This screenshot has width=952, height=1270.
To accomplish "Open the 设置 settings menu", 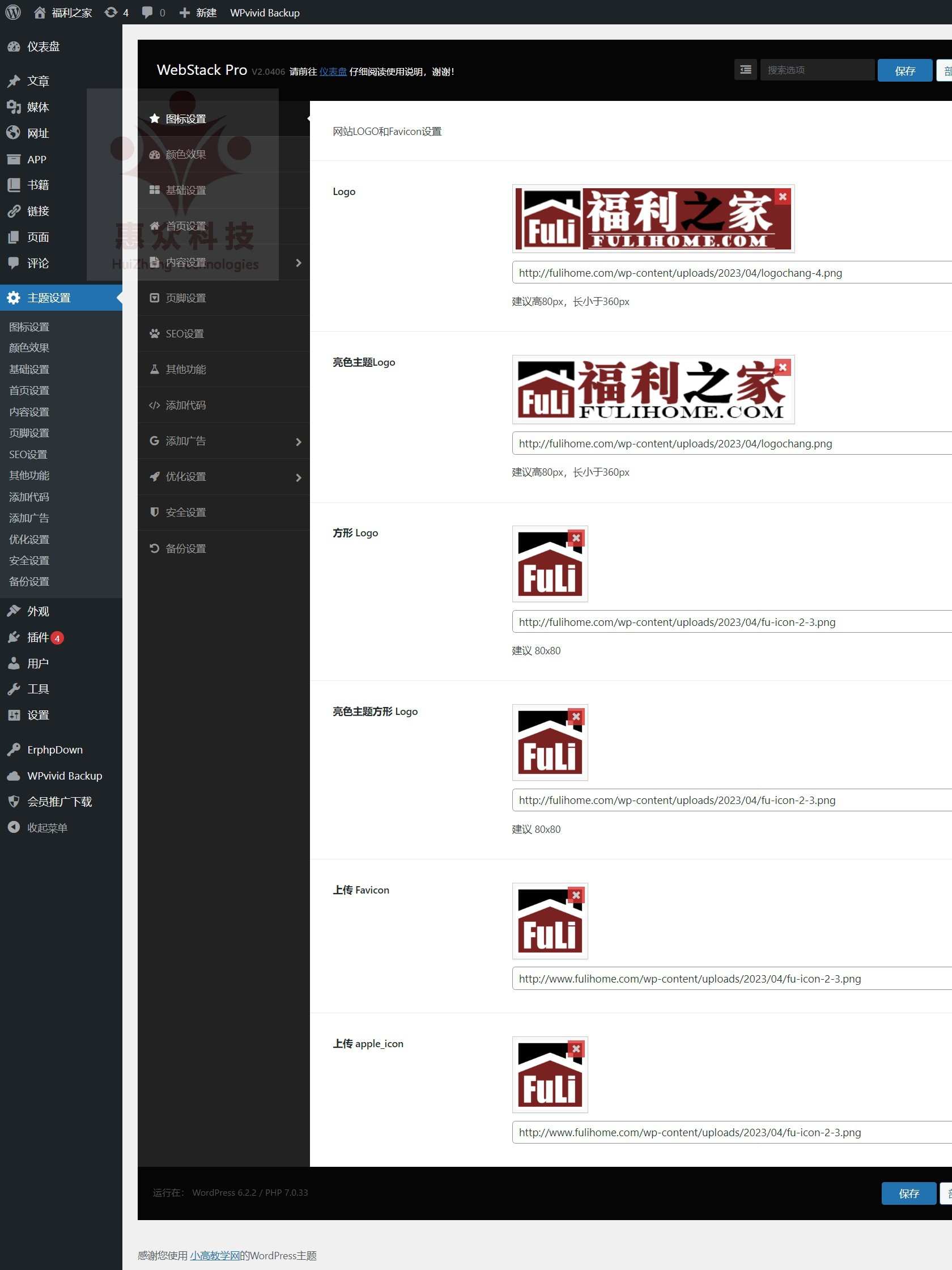I will point(61,716).
